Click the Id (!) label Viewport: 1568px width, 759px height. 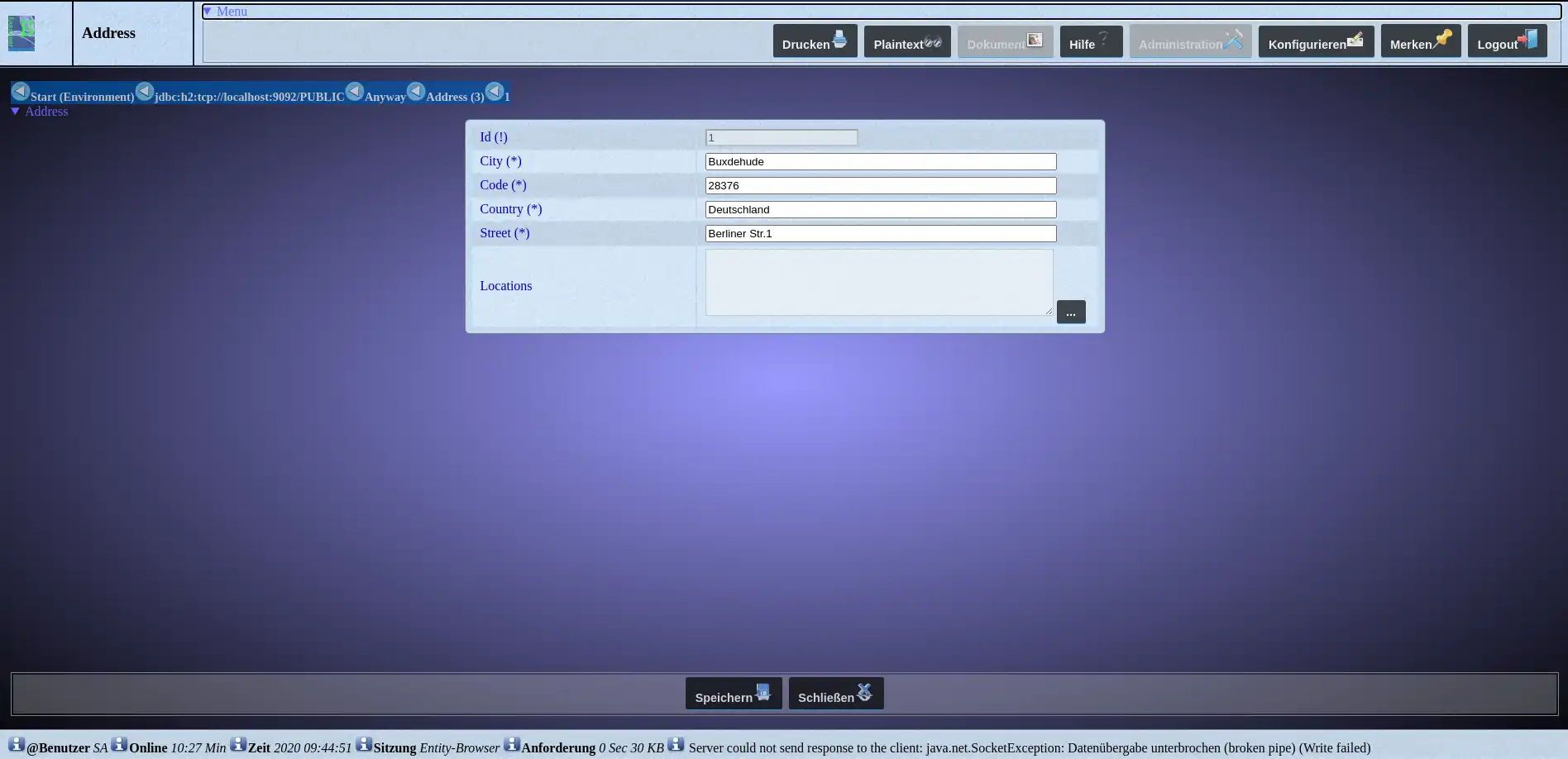coord(494,137)
